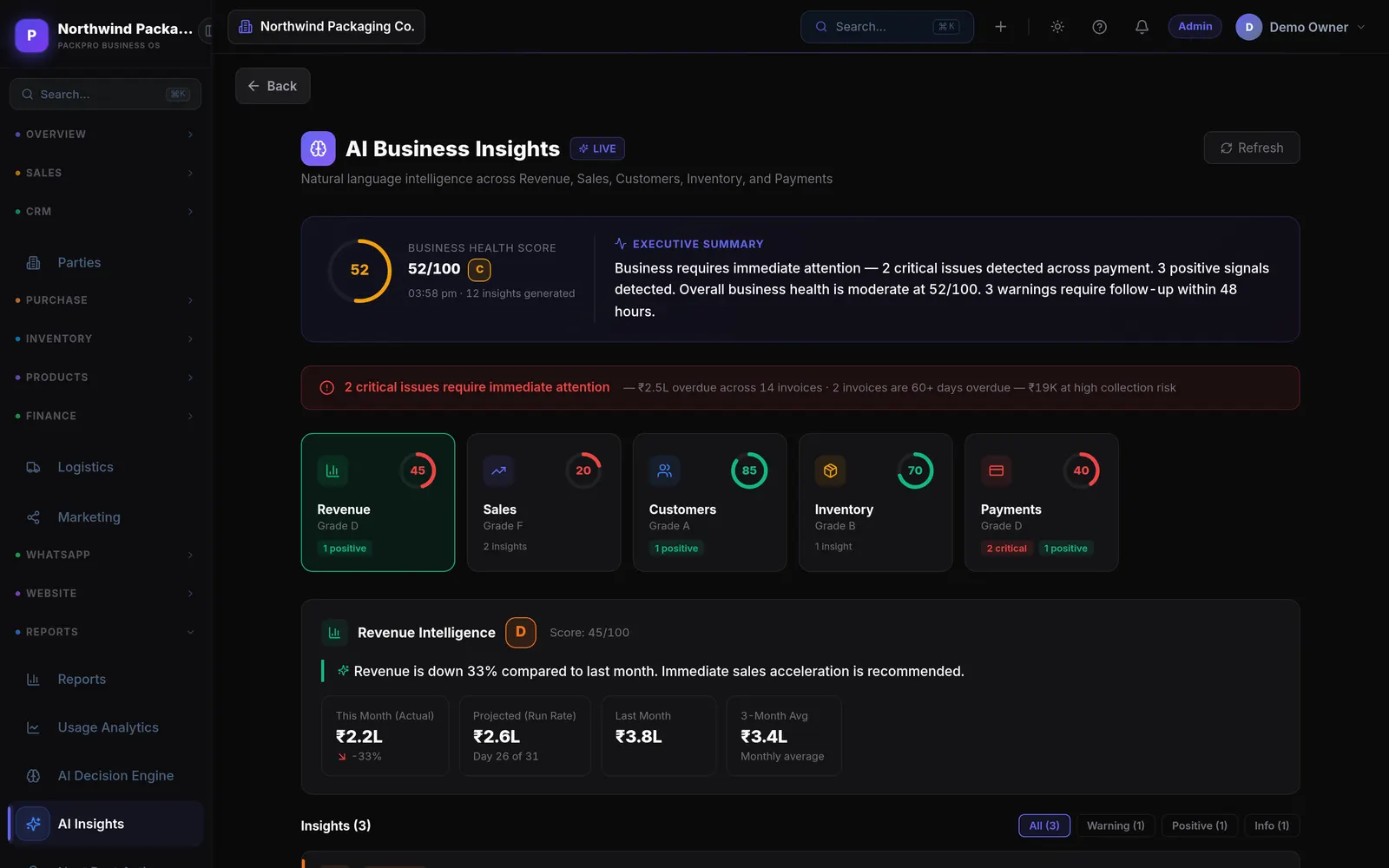Image resolution: width=1389 pixels, height=868 pixels.
Task: Toggle light theme with the sun icon
Action: tap(1057, 27)
